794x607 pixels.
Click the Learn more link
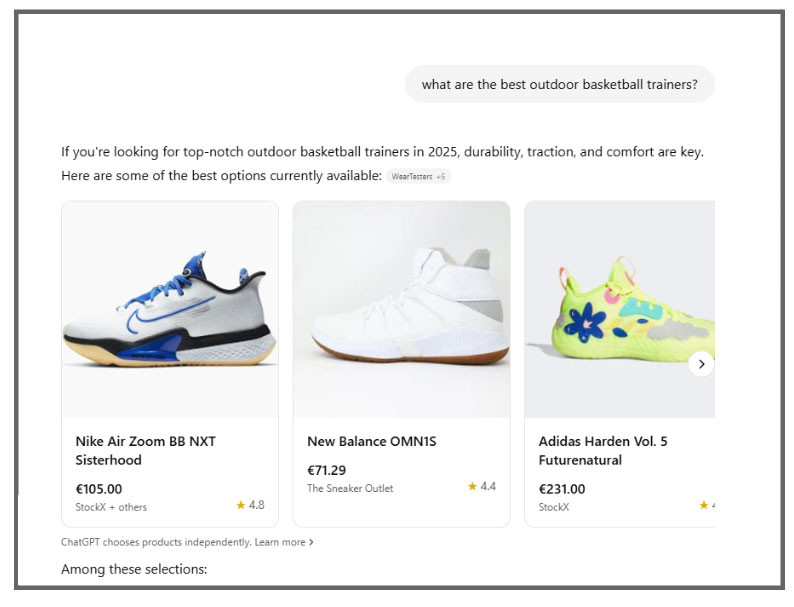click(280, 542)
